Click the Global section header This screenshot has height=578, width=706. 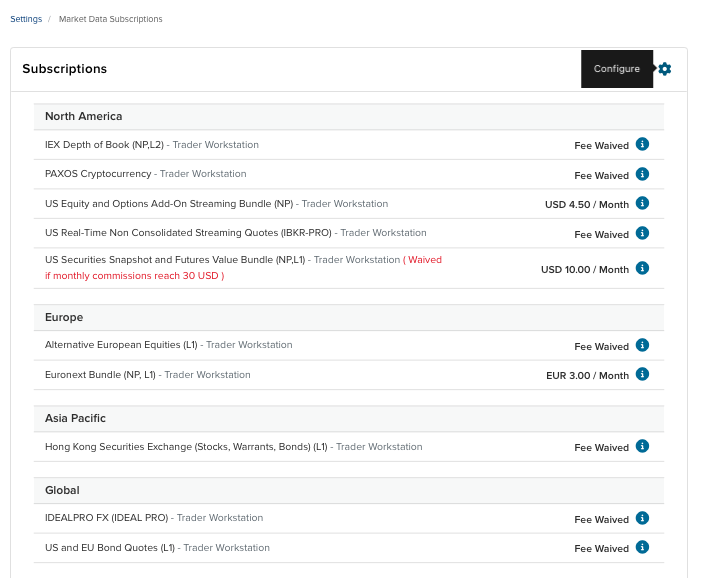348,490
